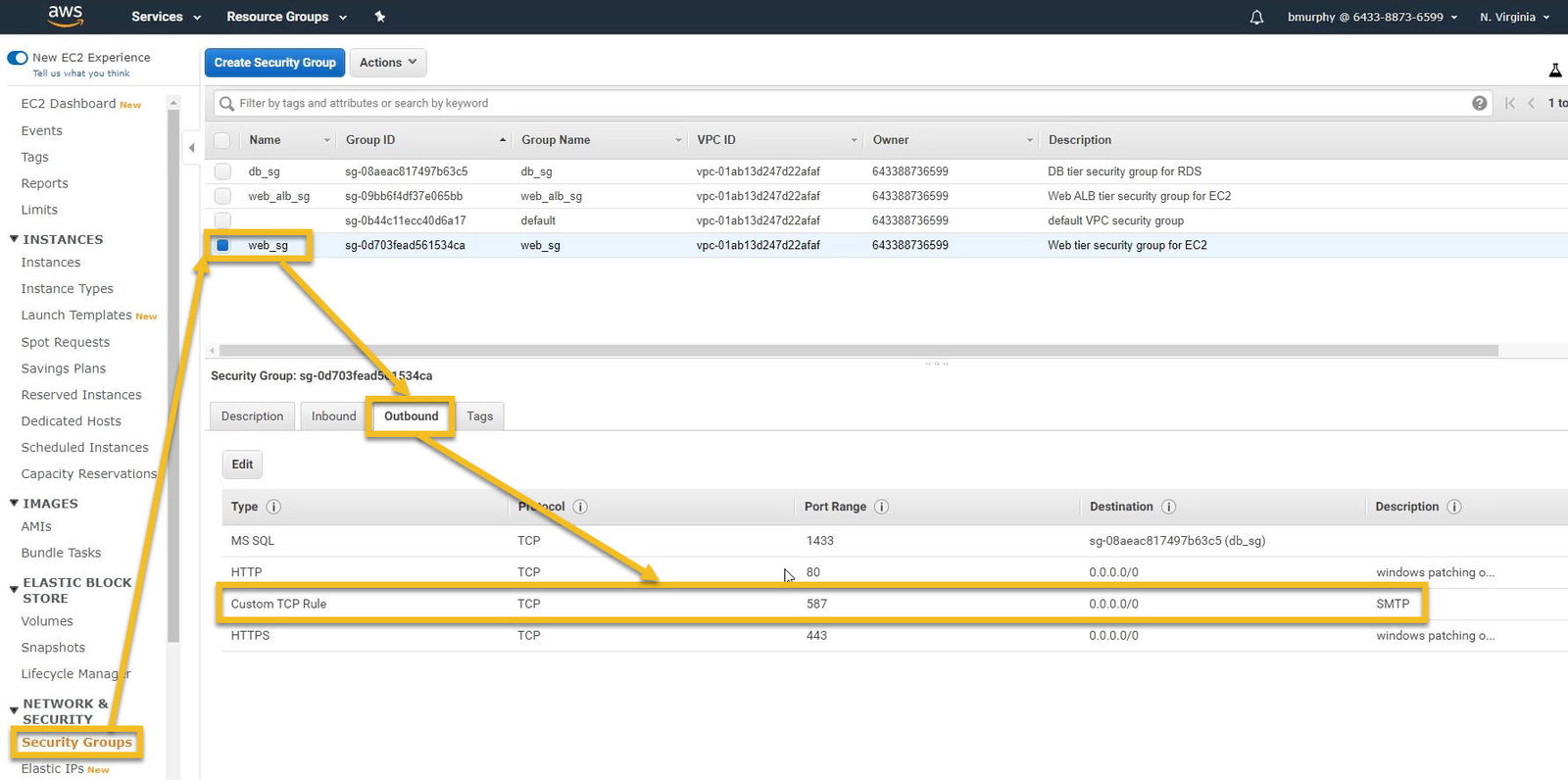Check the db_sg row checkbox
Viewport: 1568px width, 780px height.
point(222,171)
